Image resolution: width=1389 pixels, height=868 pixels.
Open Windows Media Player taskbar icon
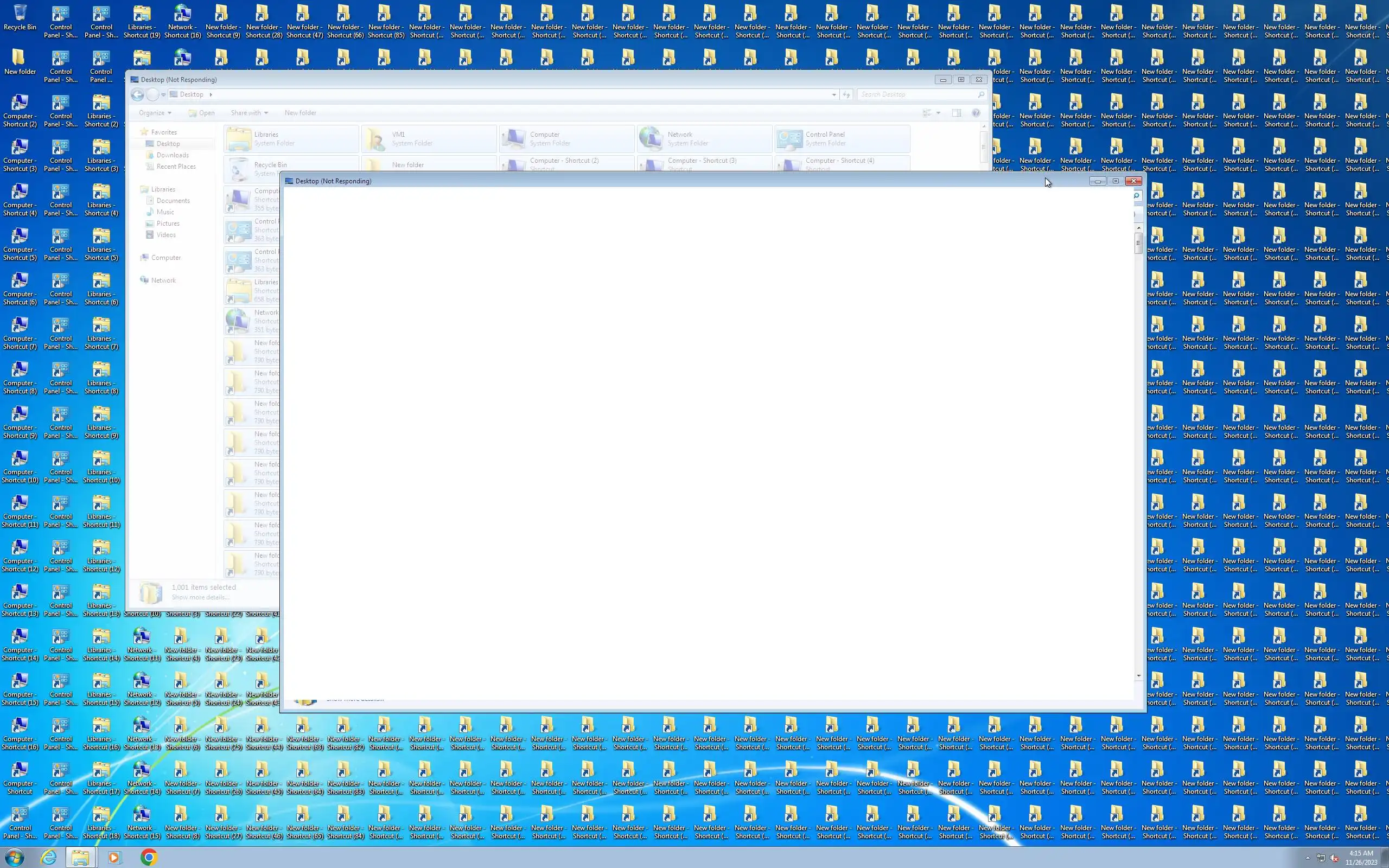coord(113,857)
